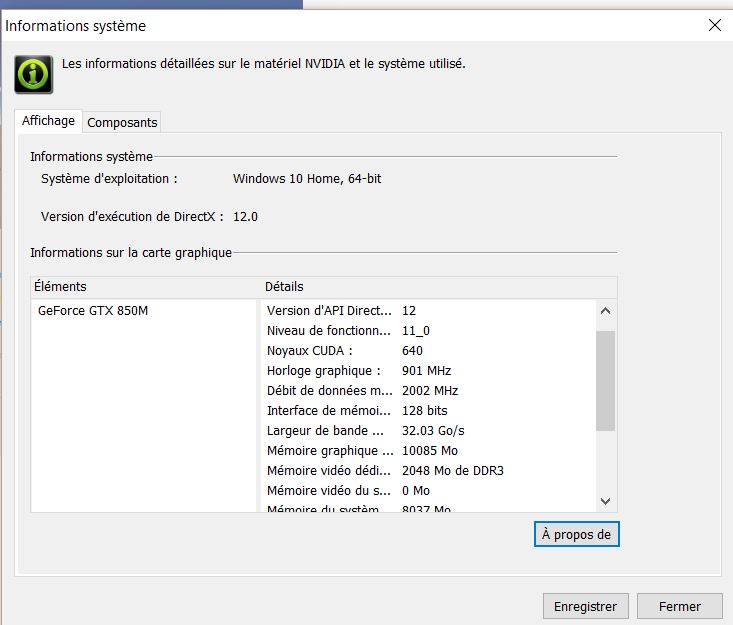Click the 32.03 Go/s value
Image resolution: width=733 pixels, height=625 pixels.
point(433,431)
